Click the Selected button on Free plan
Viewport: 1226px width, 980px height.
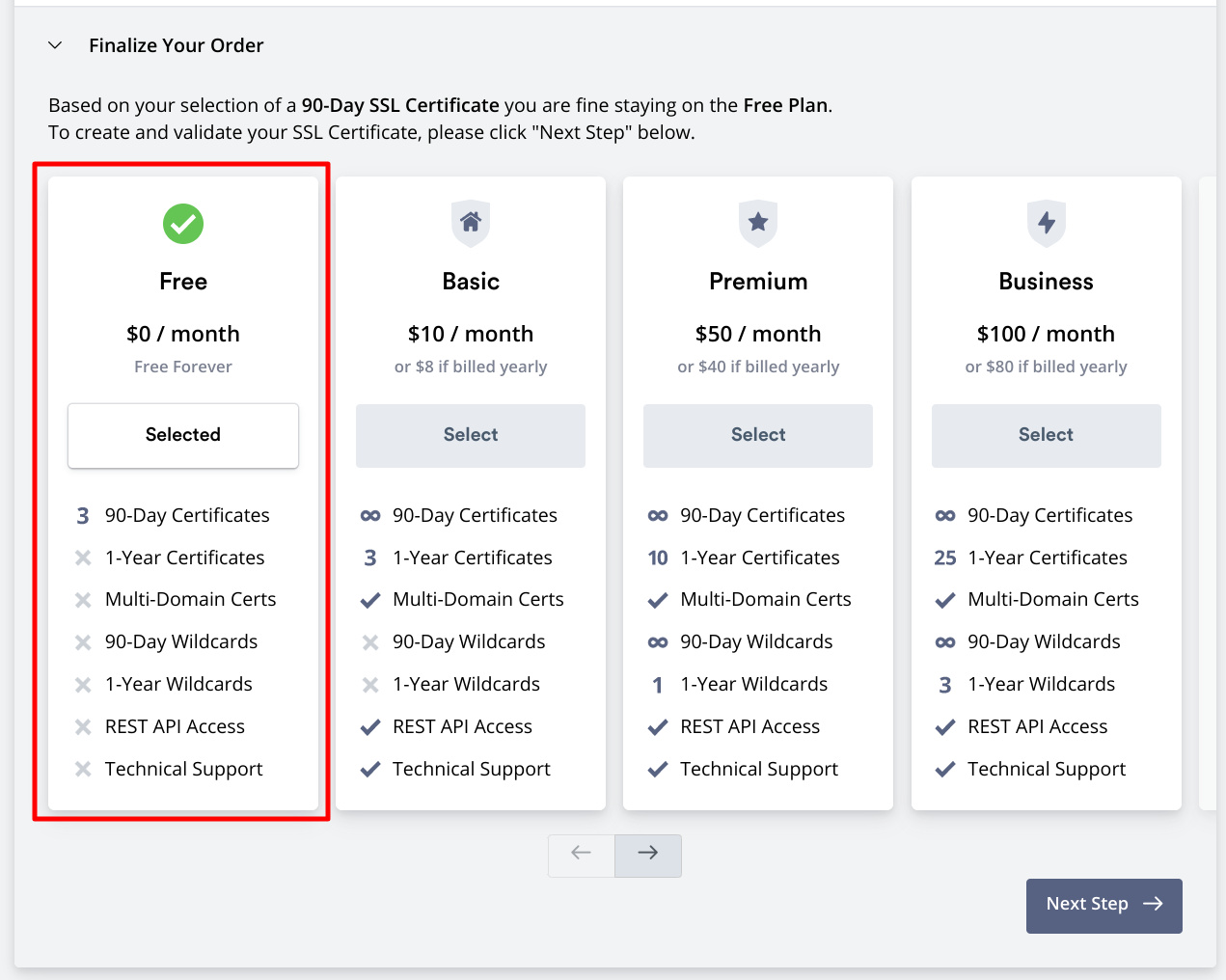pyautogui.click(x=182, y=435)
